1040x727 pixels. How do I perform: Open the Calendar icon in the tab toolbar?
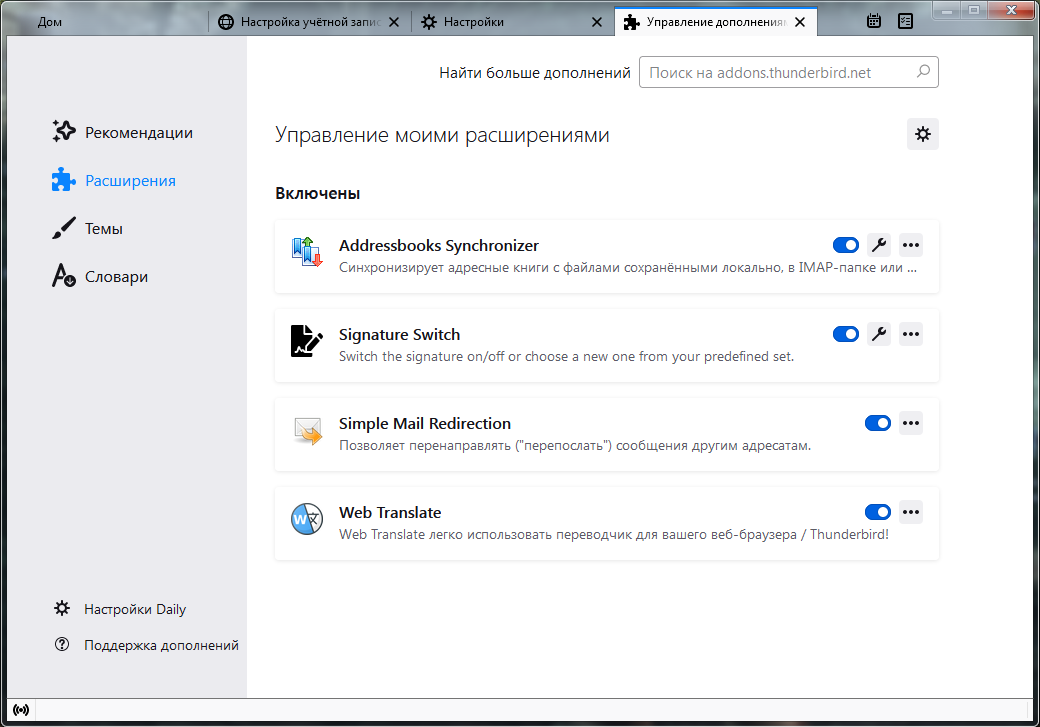pyautogui.click(x=873, y=20)
